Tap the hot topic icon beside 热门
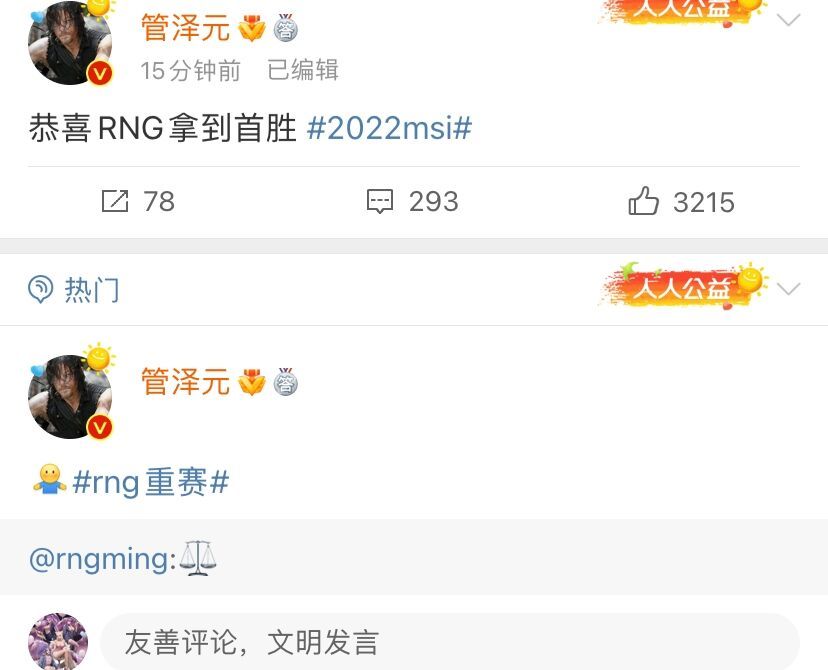Screen dimensions: 828x670 41,289
